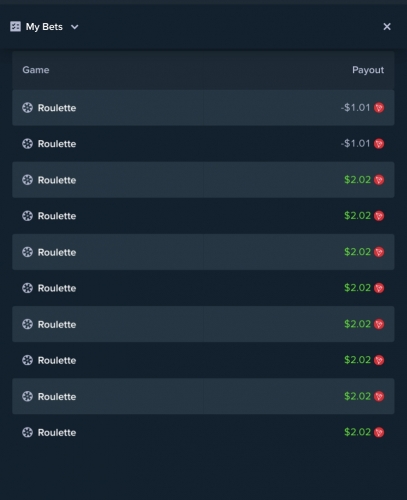Image resolution: width=407 pixels, height=500 pixels.
Task: Open first Roulette bet with -$1.01 payout
Action: (x=203, y=108)
